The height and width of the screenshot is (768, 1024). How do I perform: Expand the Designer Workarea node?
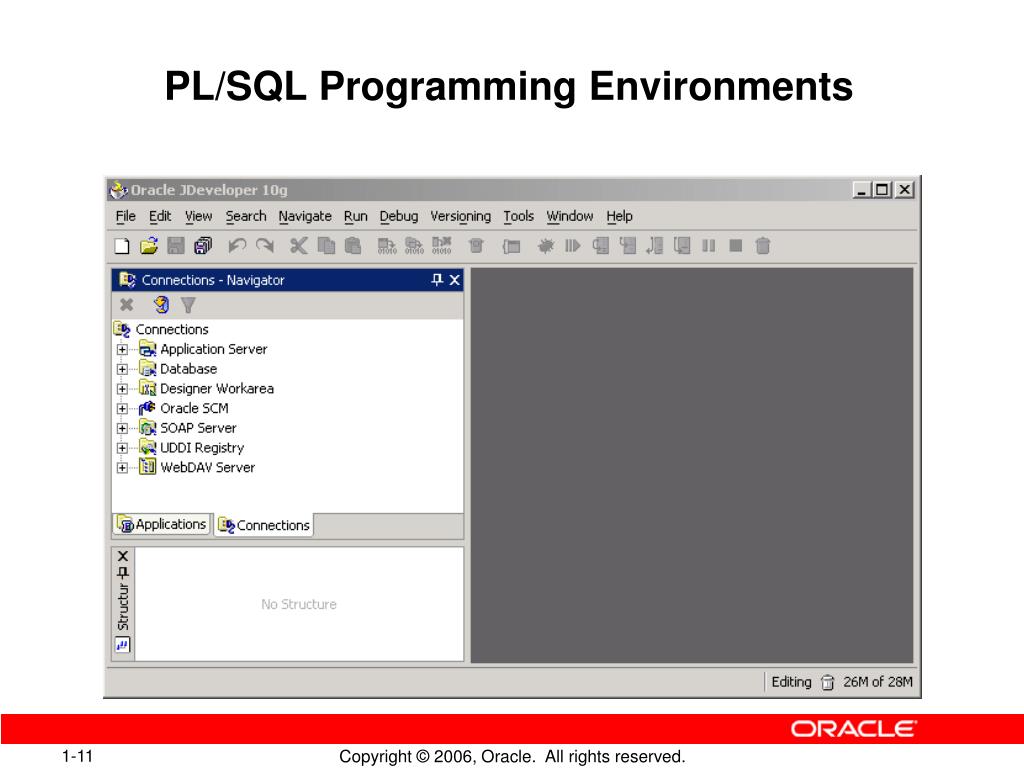[x=122, y=389]
